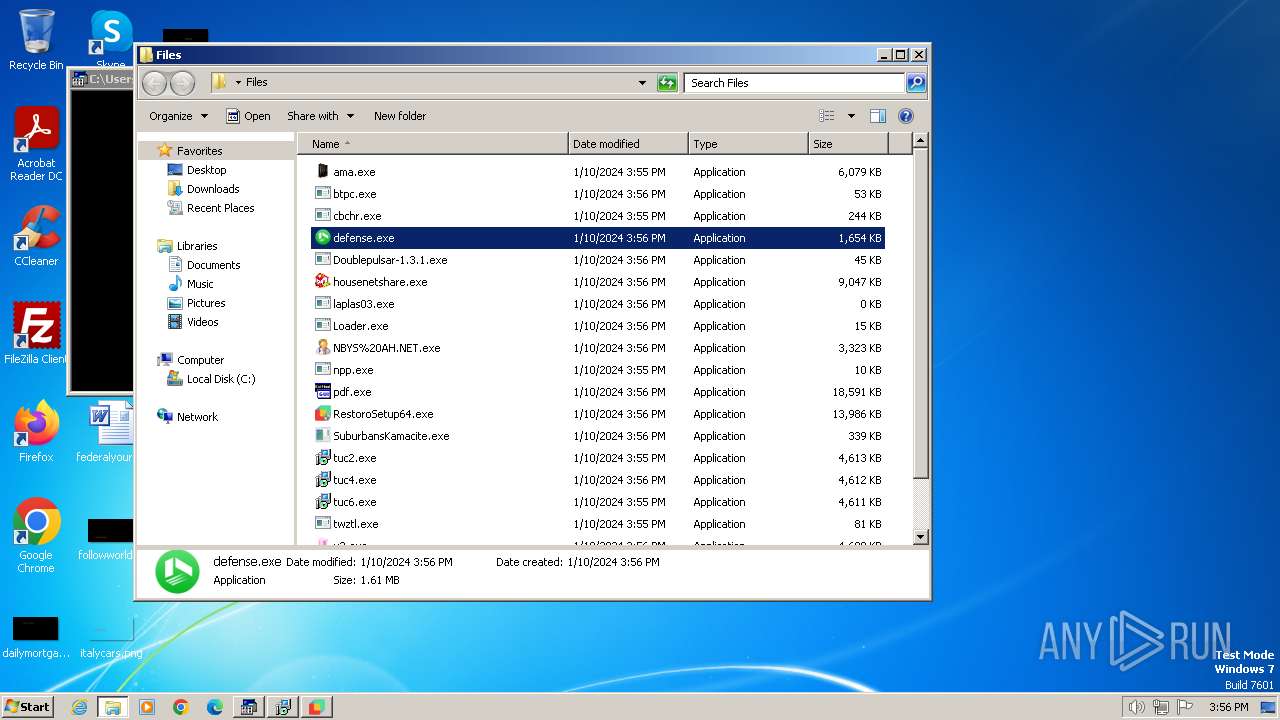This screenshot has height=720, width=1280.
Task: Click the Search Files input box
Action: 795,83
